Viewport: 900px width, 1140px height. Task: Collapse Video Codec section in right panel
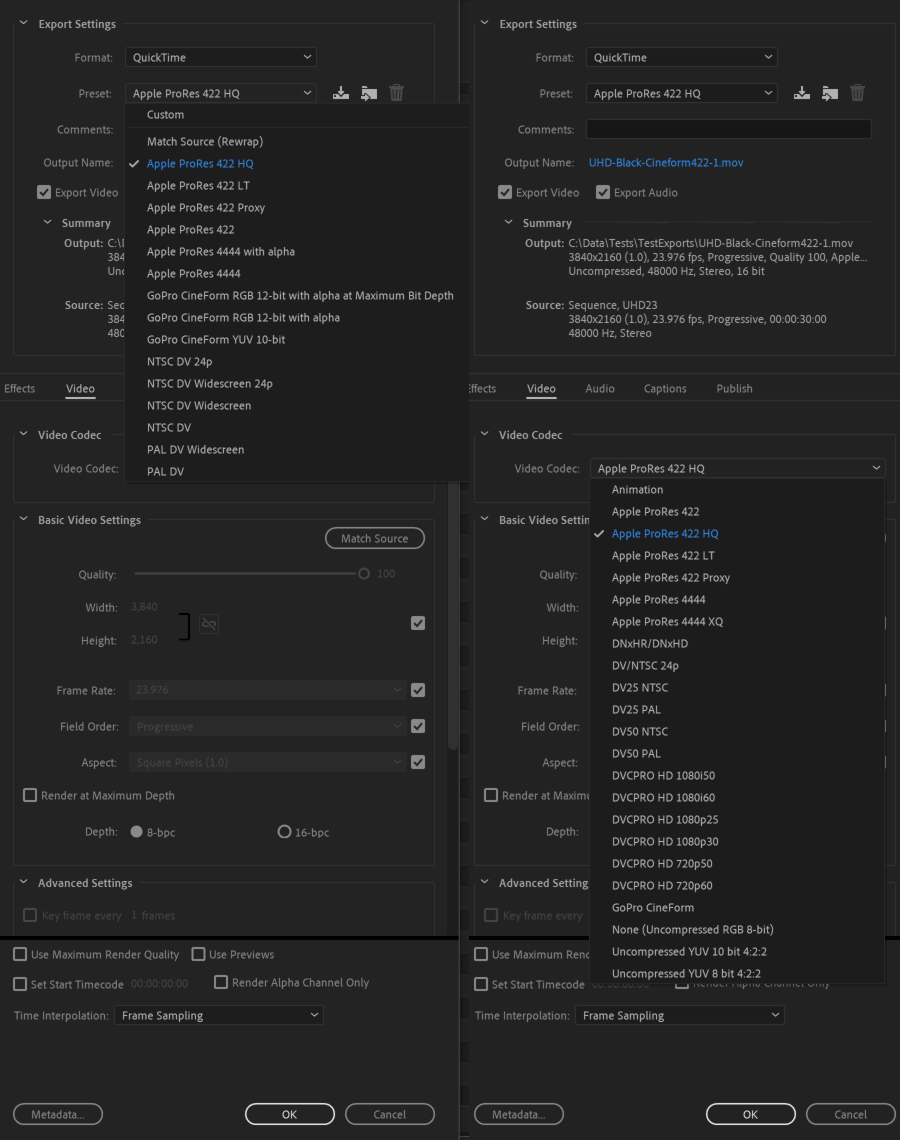click(484, 434)
